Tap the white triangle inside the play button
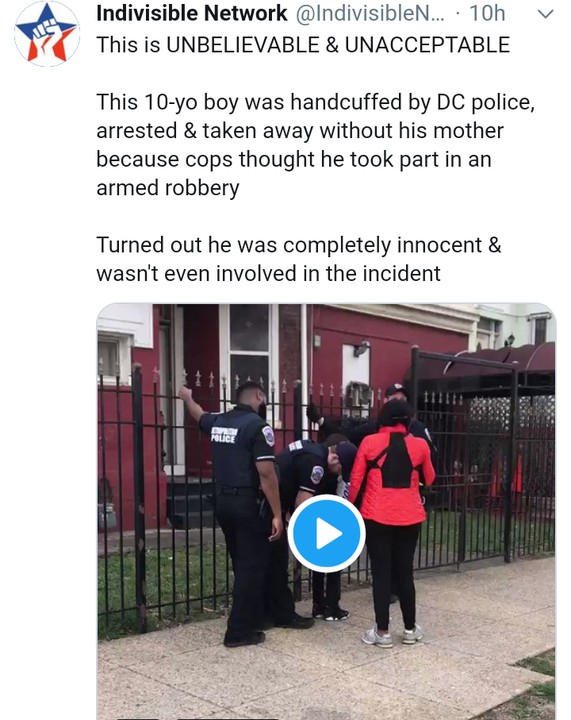 click(x=329, y=534)
